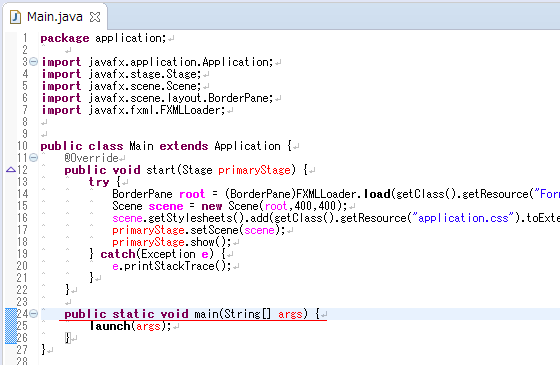Screen dimensions: 560x365
Task: Collapse the import block fold at line 3
Action: click(x=33, y=62)
